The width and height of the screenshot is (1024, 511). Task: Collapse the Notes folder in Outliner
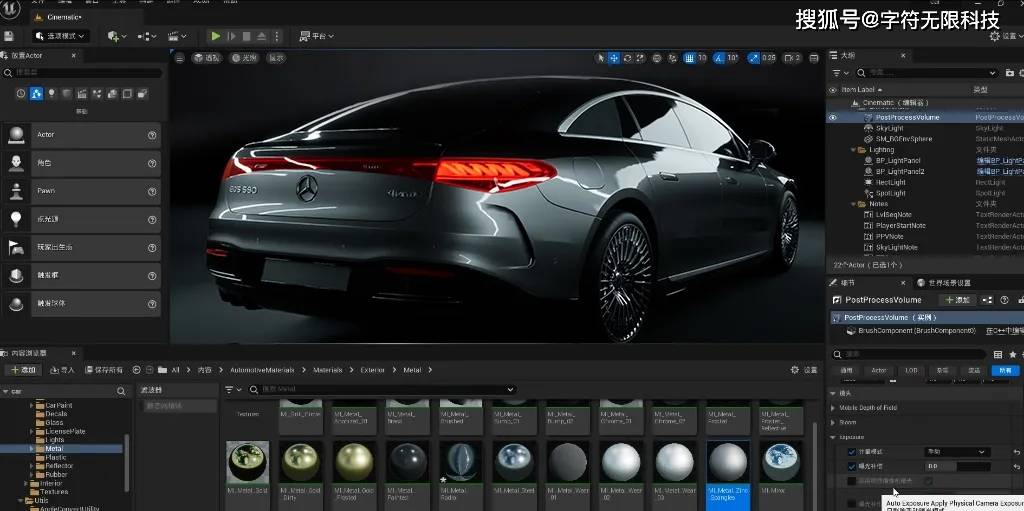[855, 204]
